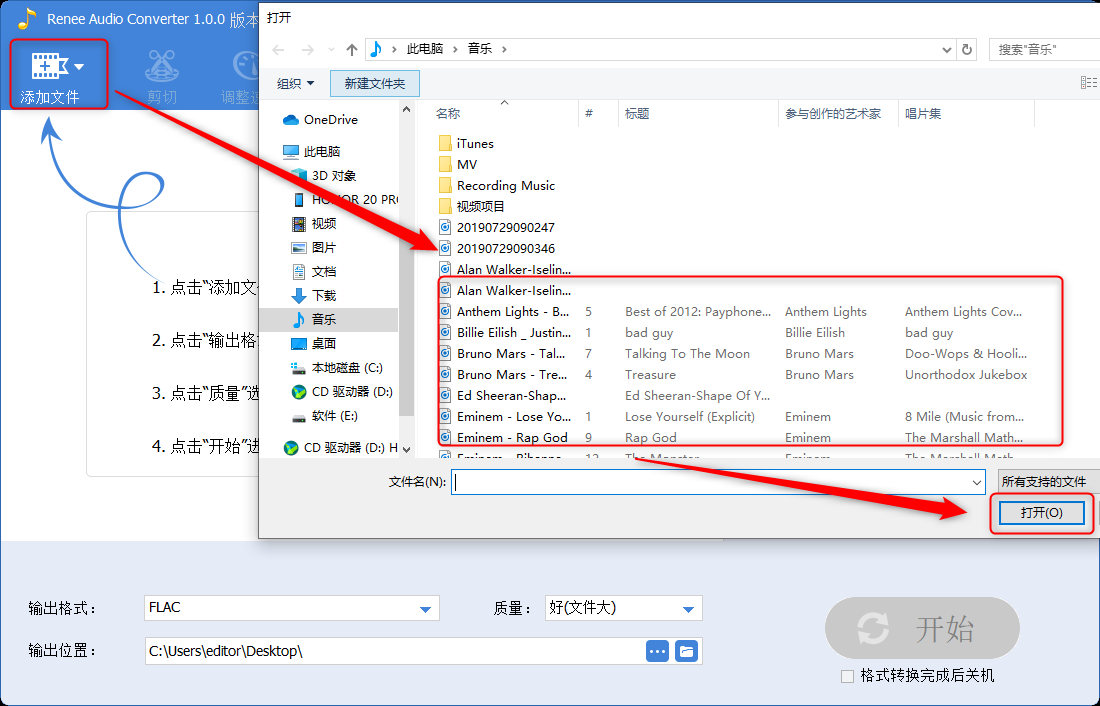The height and width of the screenshot is (706, 1100).
Task: Enable 格式转换完成后关机 checkbox
Action: click(847, 677)
